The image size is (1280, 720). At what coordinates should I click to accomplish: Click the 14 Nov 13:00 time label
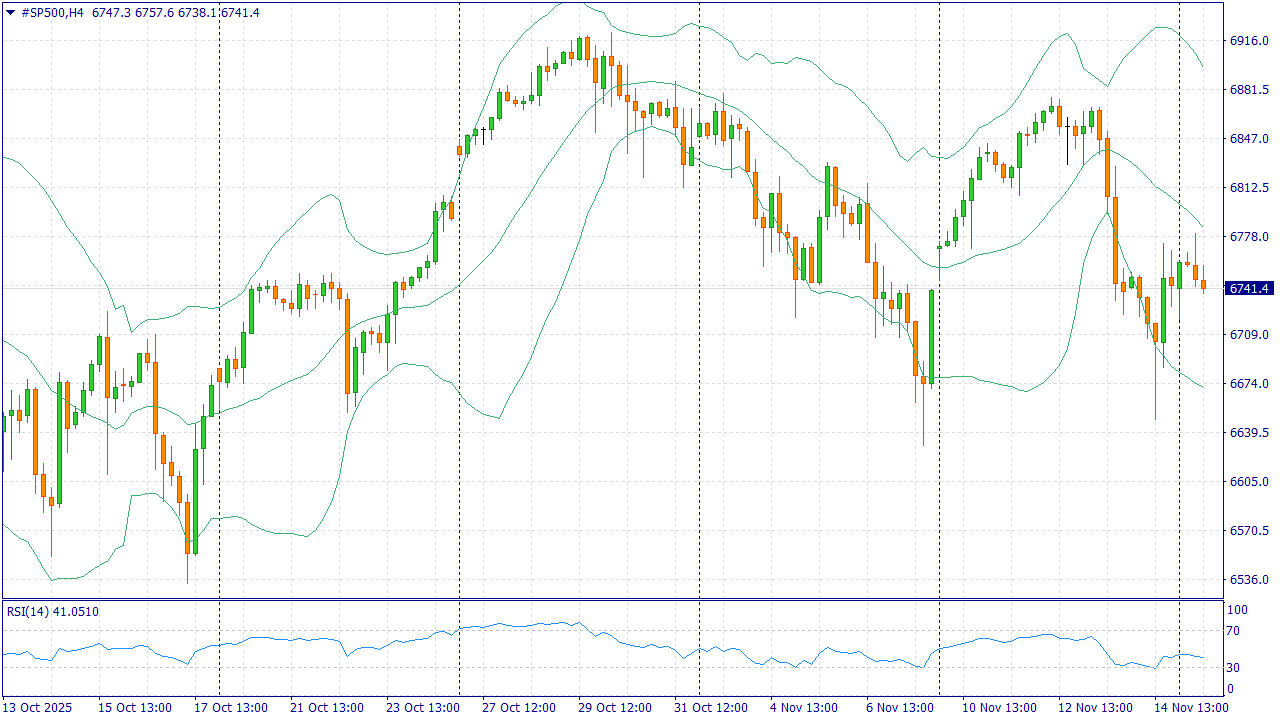tap(1191, 708)
